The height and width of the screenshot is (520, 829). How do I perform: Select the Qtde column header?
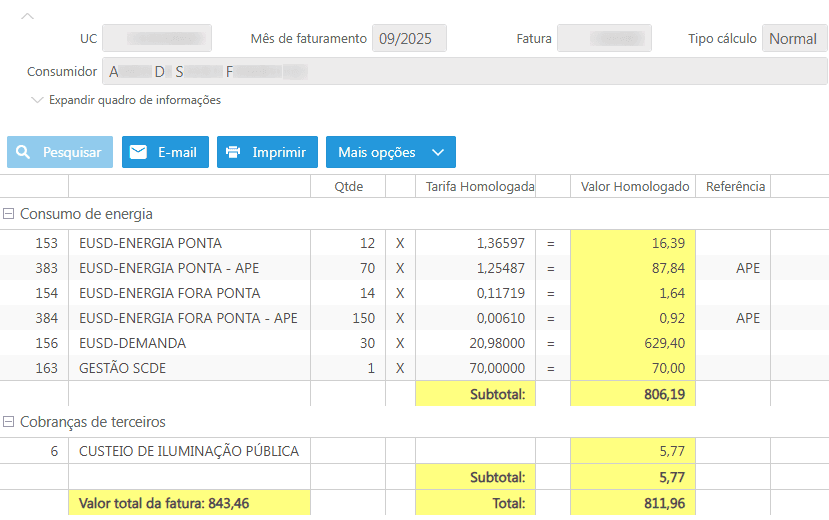[348, 186]
